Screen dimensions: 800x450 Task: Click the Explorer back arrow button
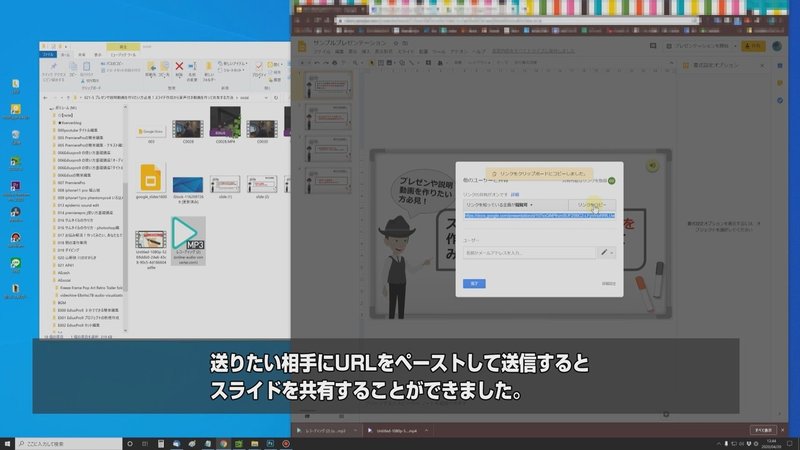[45, 97]
